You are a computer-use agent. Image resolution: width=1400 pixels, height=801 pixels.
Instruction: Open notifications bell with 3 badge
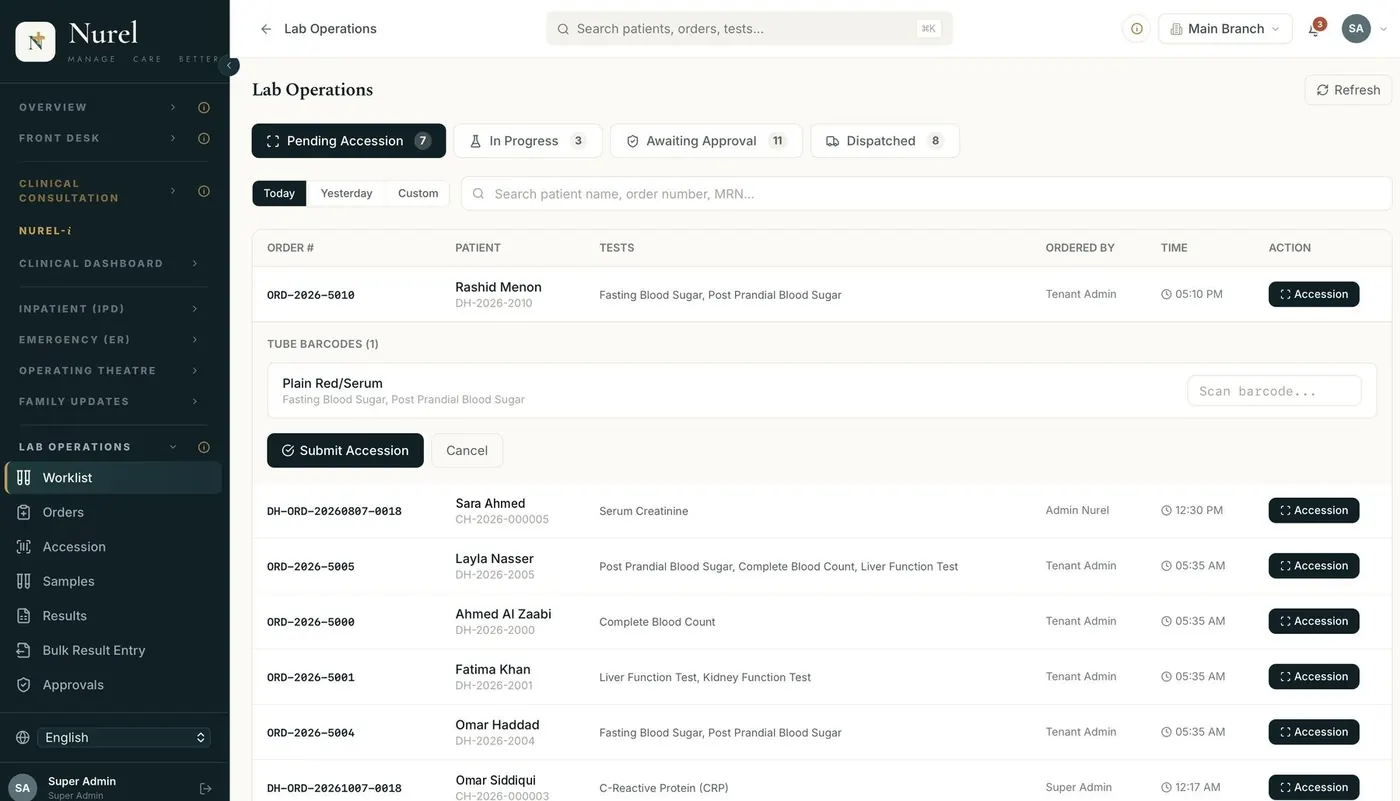pos(1315,29)
